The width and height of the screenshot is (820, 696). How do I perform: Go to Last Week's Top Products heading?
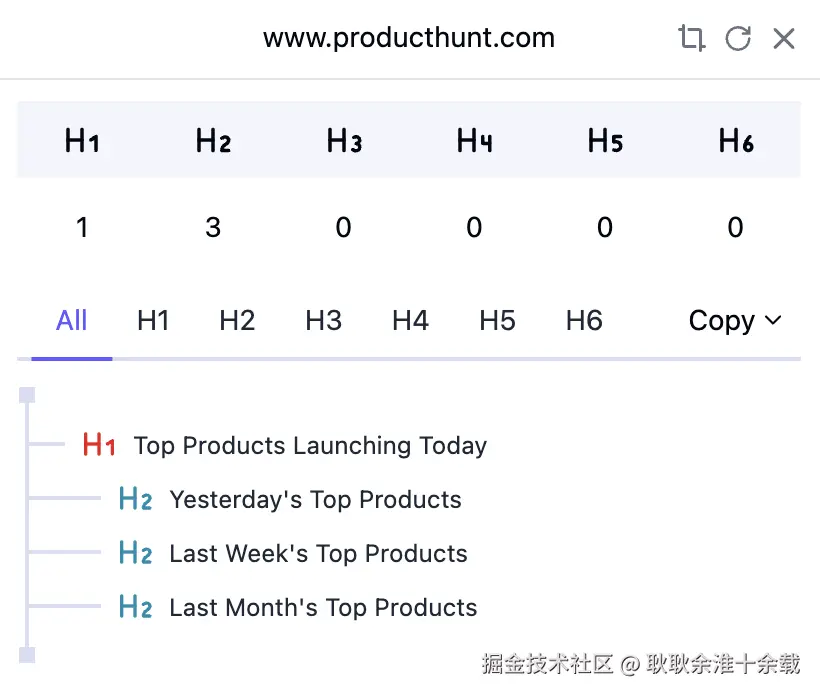[x=318, y=554]
